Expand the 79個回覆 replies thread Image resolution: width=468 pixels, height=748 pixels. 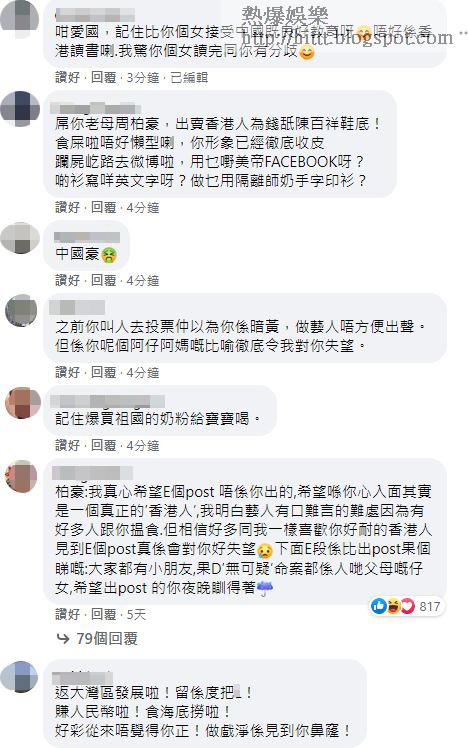point(106,638)
